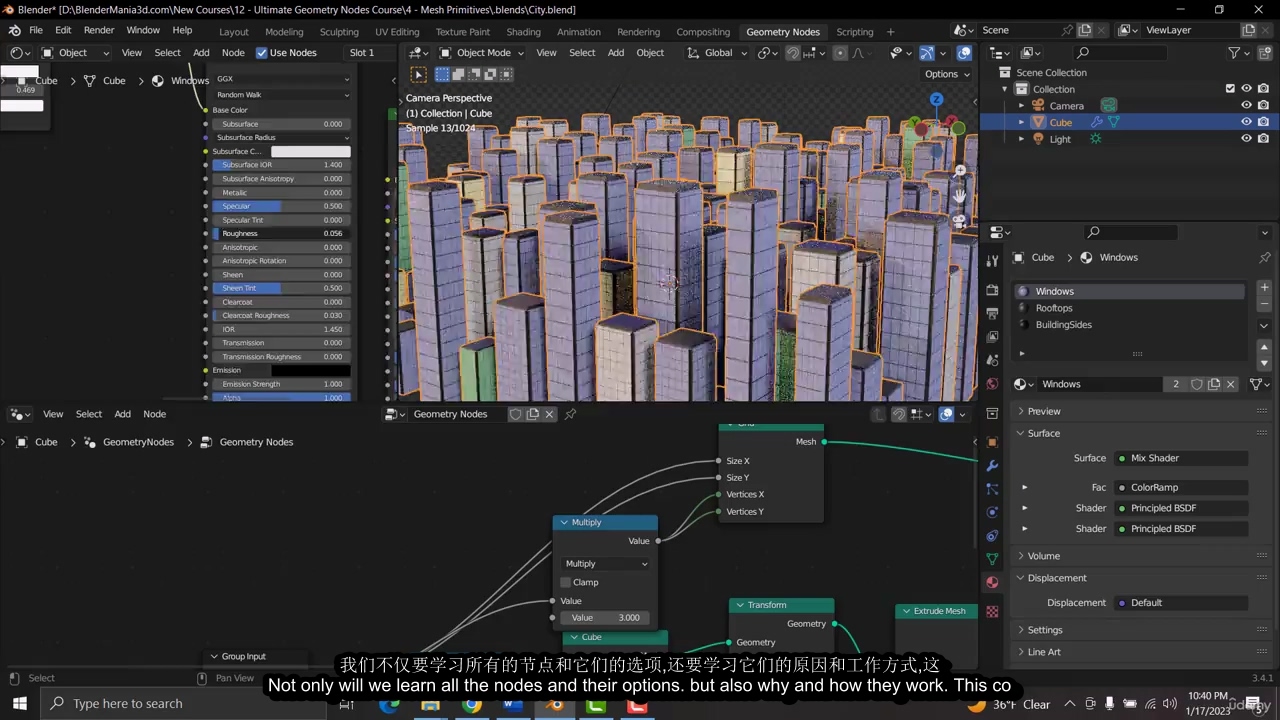Open the Render menu
This screenshot has height=720, width=1280.
click(99, 30)
